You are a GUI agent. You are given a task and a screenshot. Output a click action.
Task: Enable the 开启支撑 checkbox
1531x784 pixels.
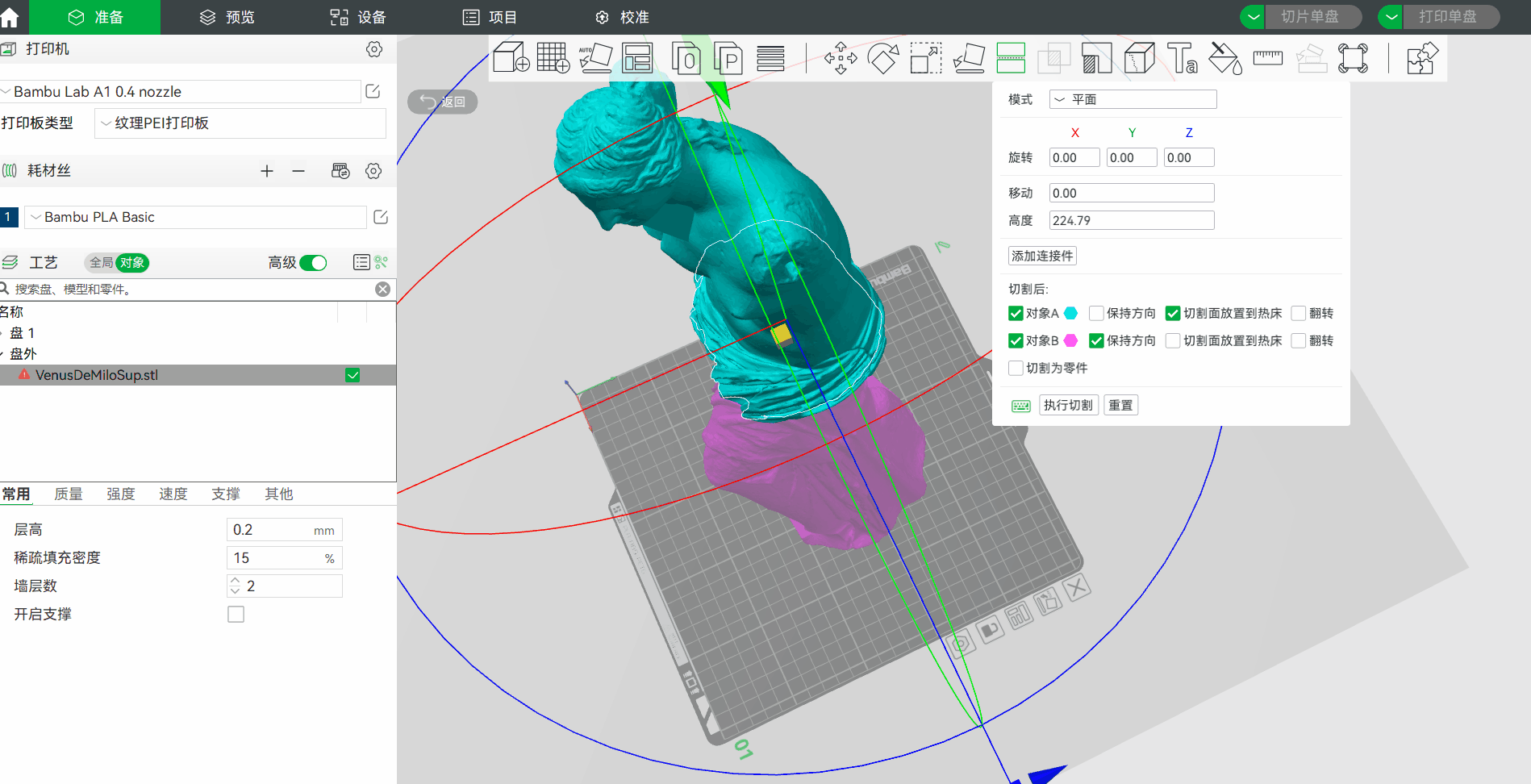(x=236, y=615)
